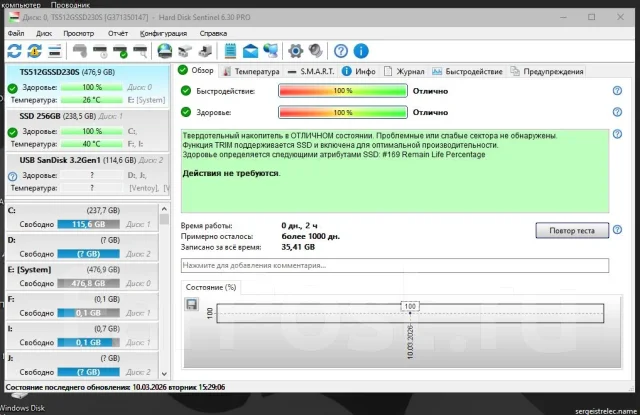Click the blue refresh arrows toolbar icon
The width and height of the screenshot is (640, 415).
(14, 51)
